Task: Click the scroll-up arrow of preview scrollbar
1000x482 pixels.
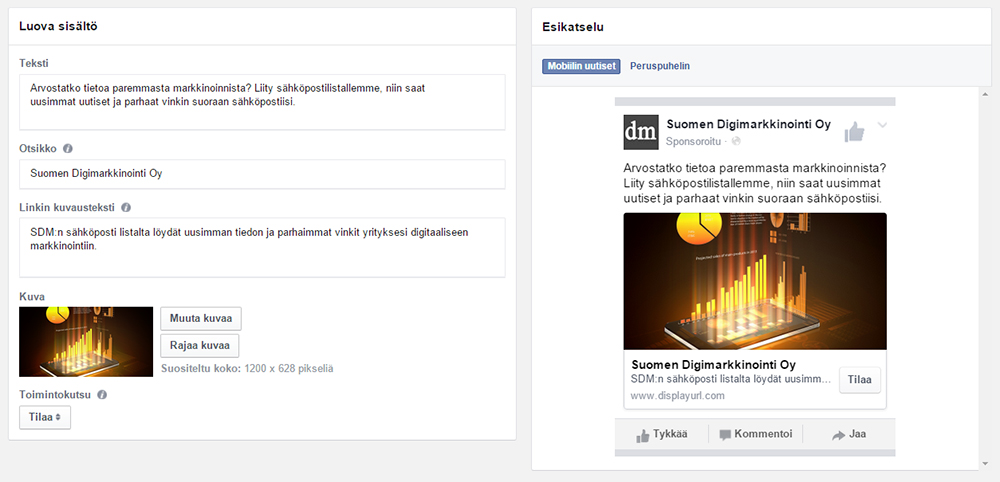Action: pyautogui.click(x=983, y=94)
